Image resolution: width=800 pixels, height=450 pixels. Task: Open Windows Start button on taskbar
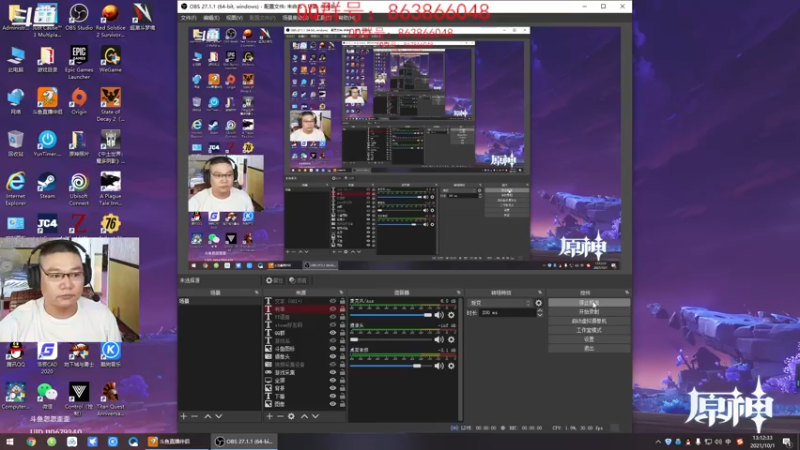(x=10, y=442)
